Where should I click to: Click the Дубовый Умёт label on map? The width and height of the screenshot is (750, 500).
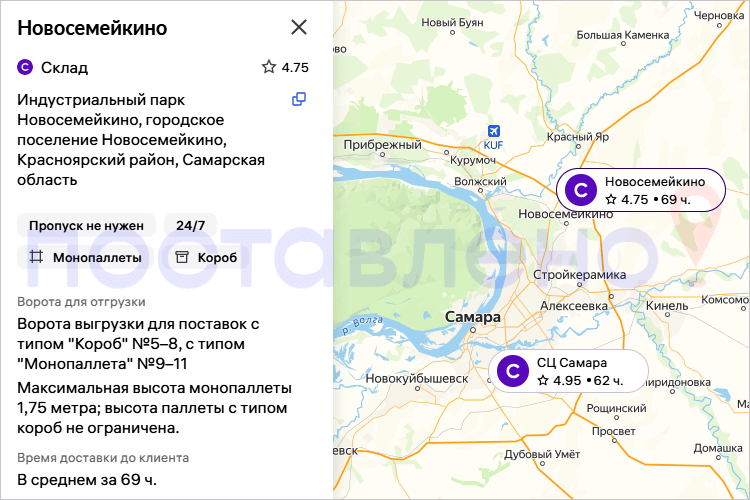click(542, 454)
